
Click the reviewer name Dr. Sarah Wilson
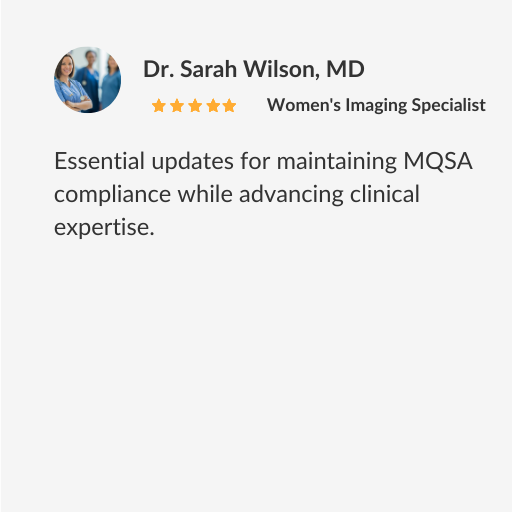pos(227,69)
